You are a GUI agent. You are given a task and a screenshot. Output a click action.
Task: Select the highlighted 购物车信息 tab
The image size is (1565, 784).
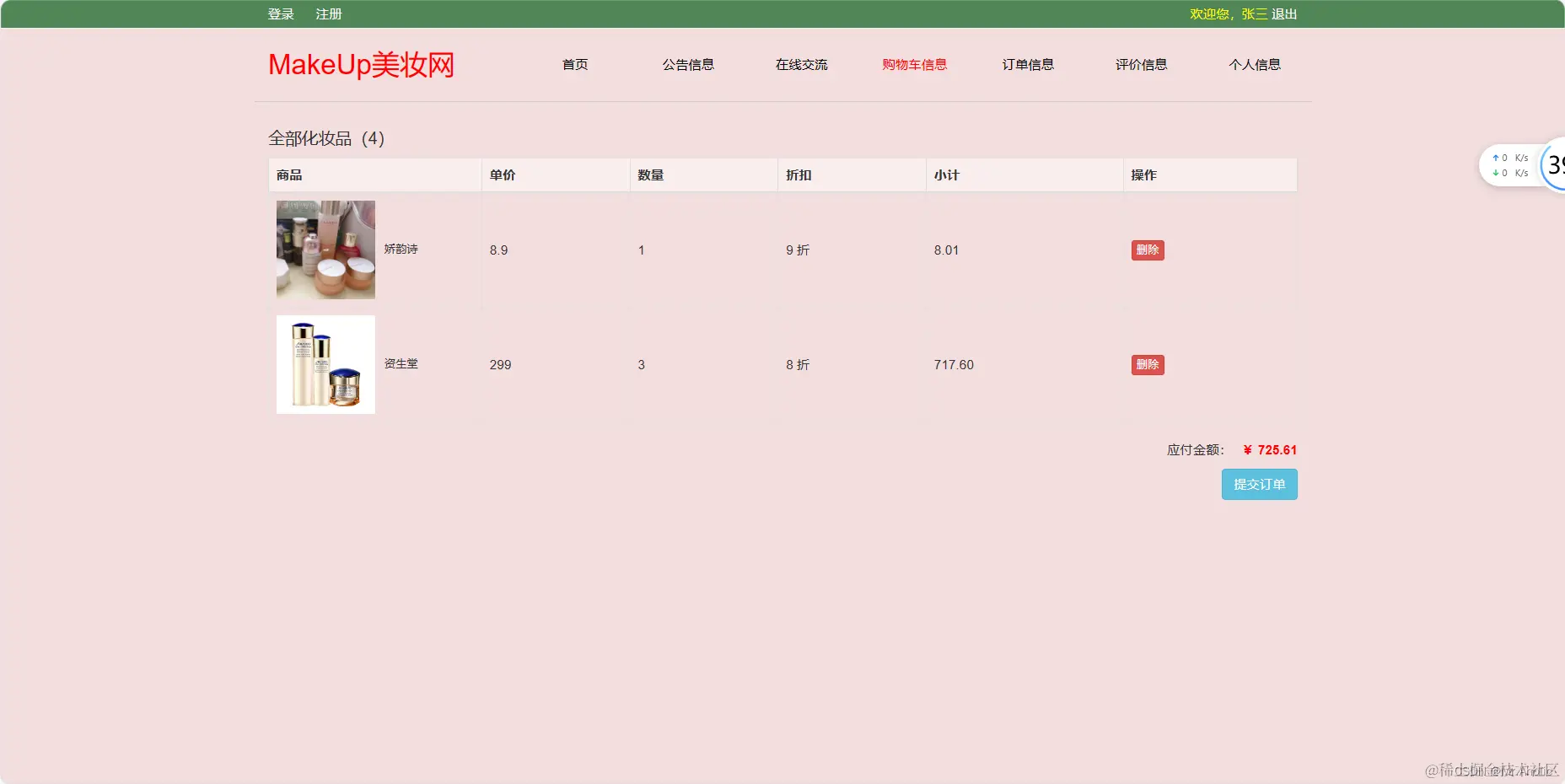(x=914, y=64)
